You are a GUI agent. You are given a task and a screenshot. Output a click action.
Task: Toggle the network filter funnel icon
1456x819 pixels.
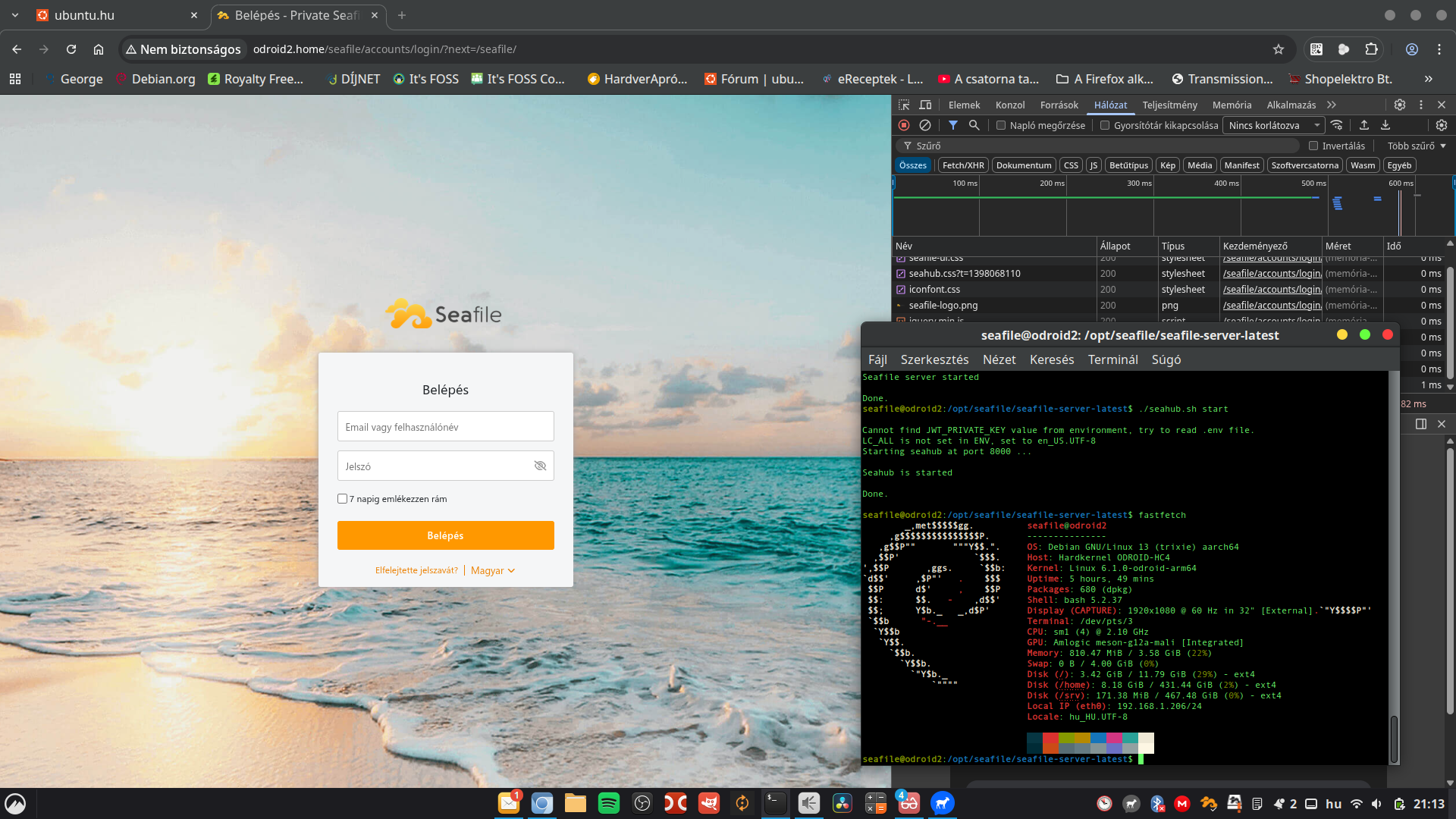(953, 125)
